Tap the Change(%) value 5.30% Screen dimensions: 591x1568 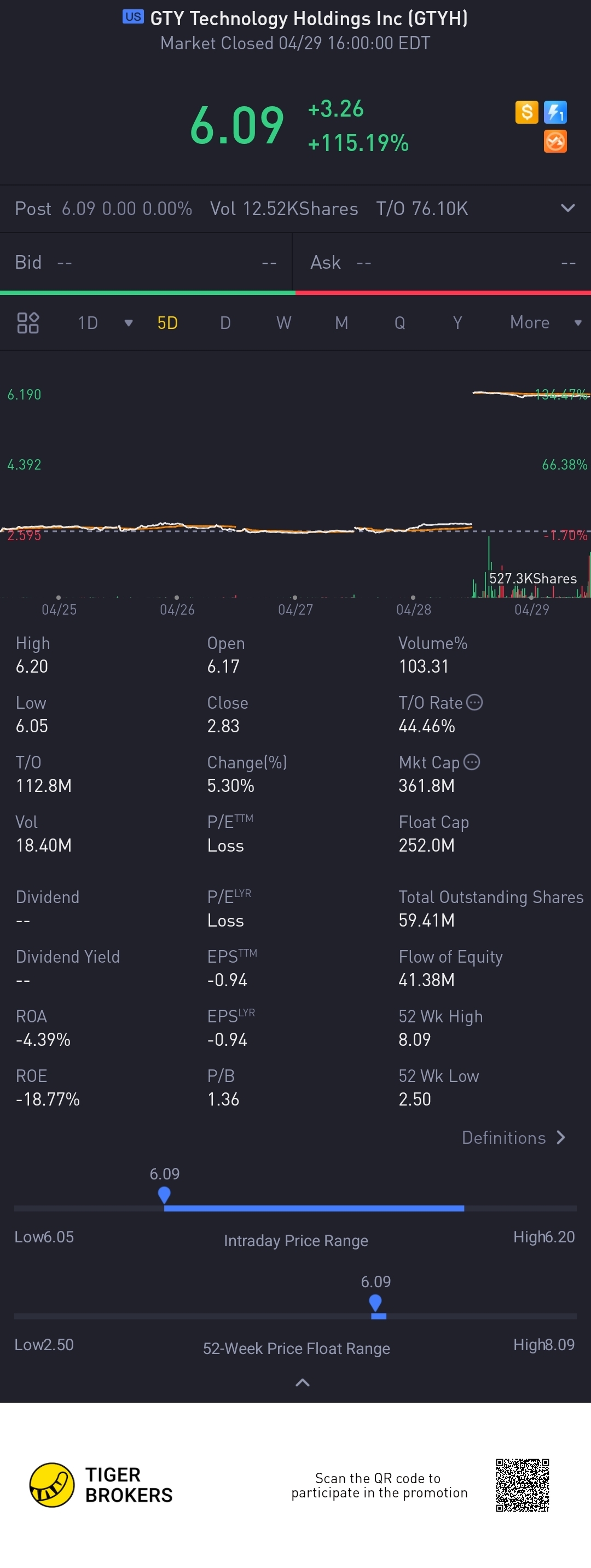click(x=231, y=786)
